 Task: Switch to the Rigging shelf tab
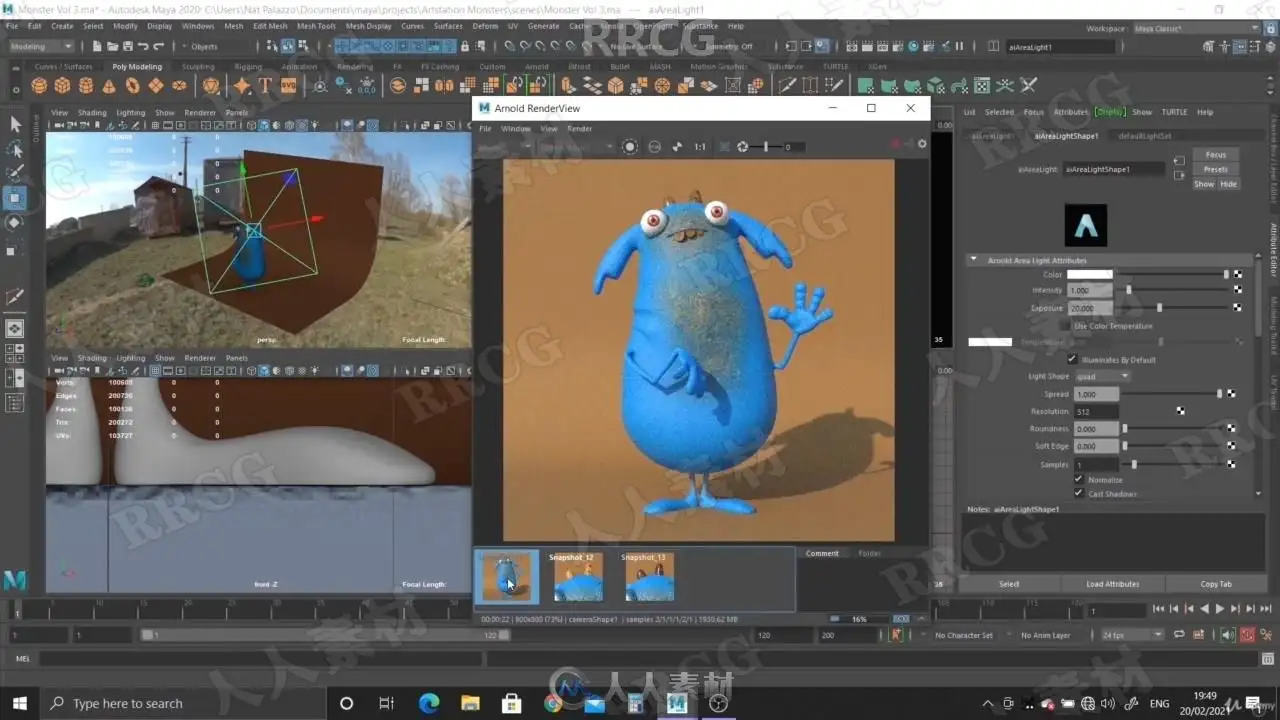(248, 67)
